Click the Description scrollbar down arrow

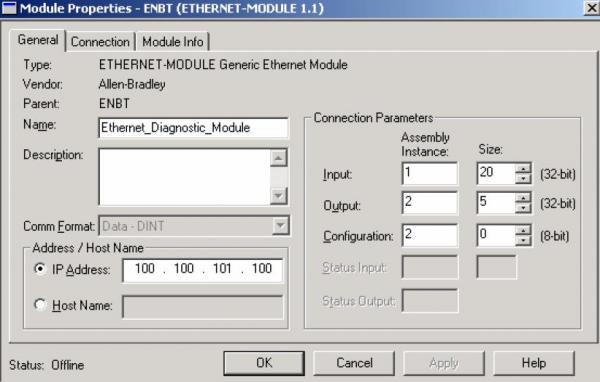(279, 196)
